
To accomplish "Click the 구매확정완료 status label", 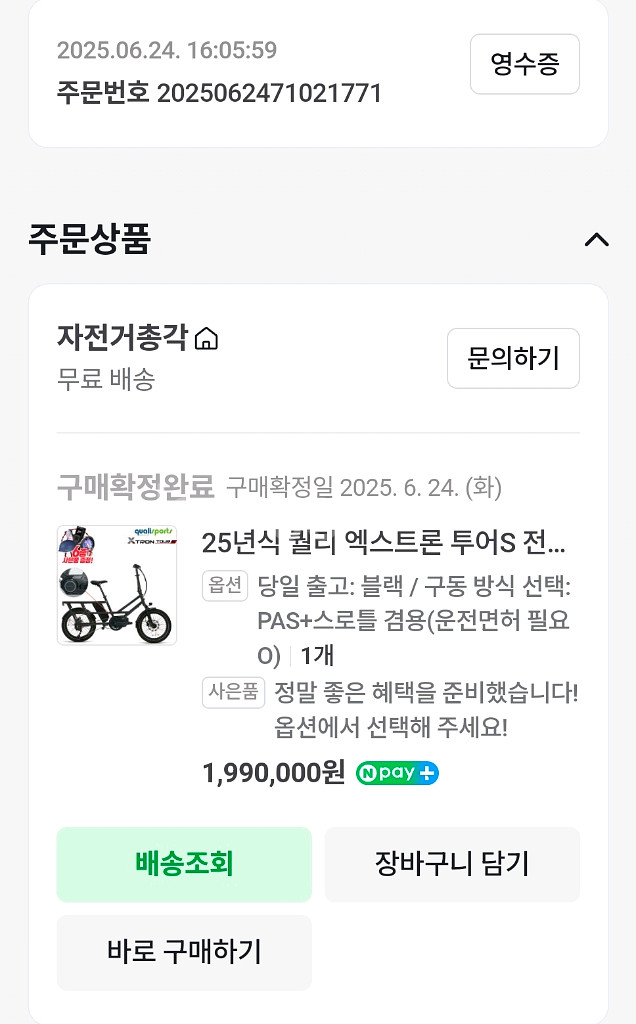I will click(135, 487).
